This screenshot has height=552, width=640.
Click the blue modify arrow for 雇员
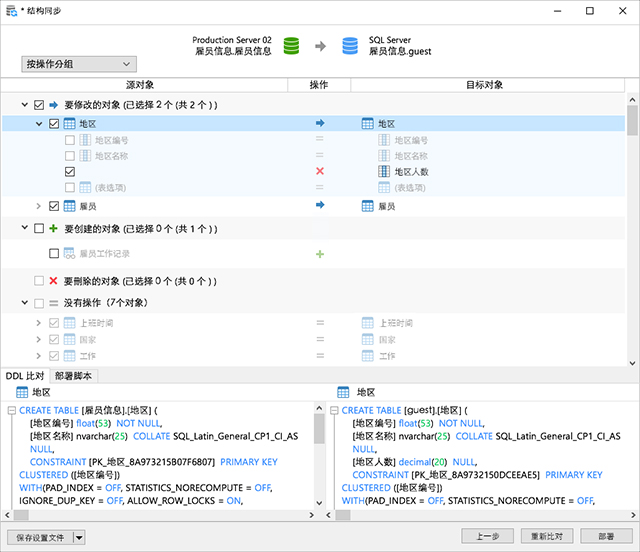pos(320,205)
